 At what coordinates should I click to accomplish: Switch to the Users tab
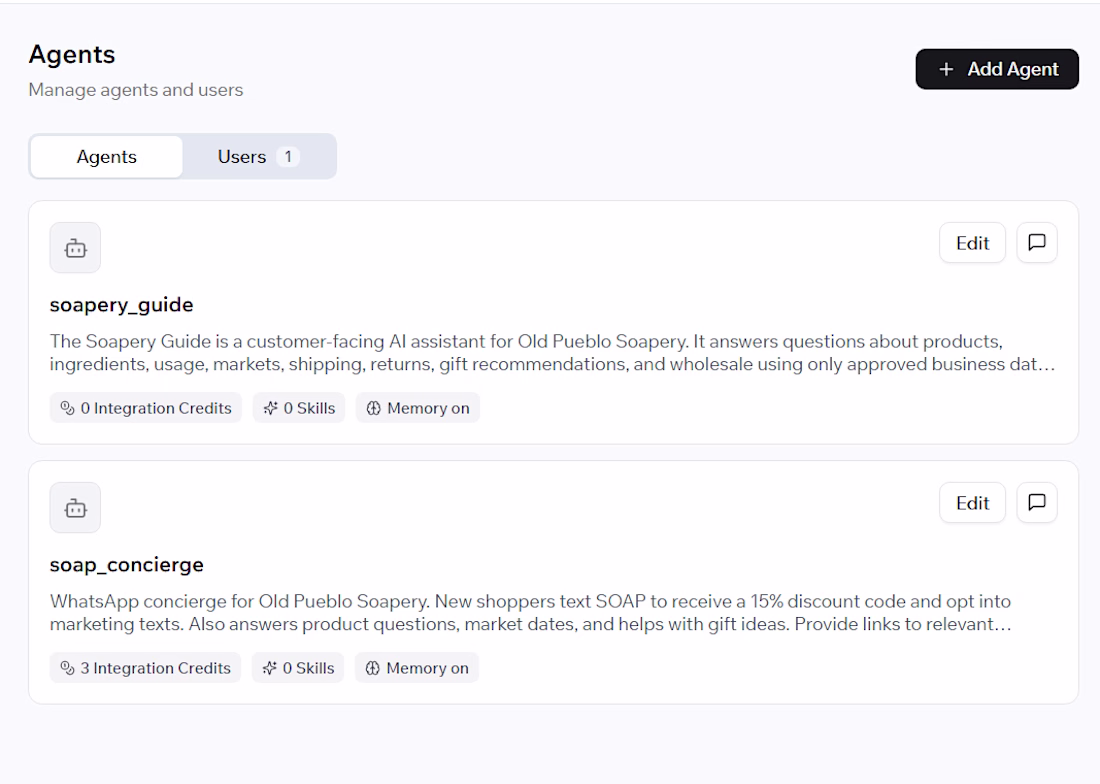(x=258, y=156)
